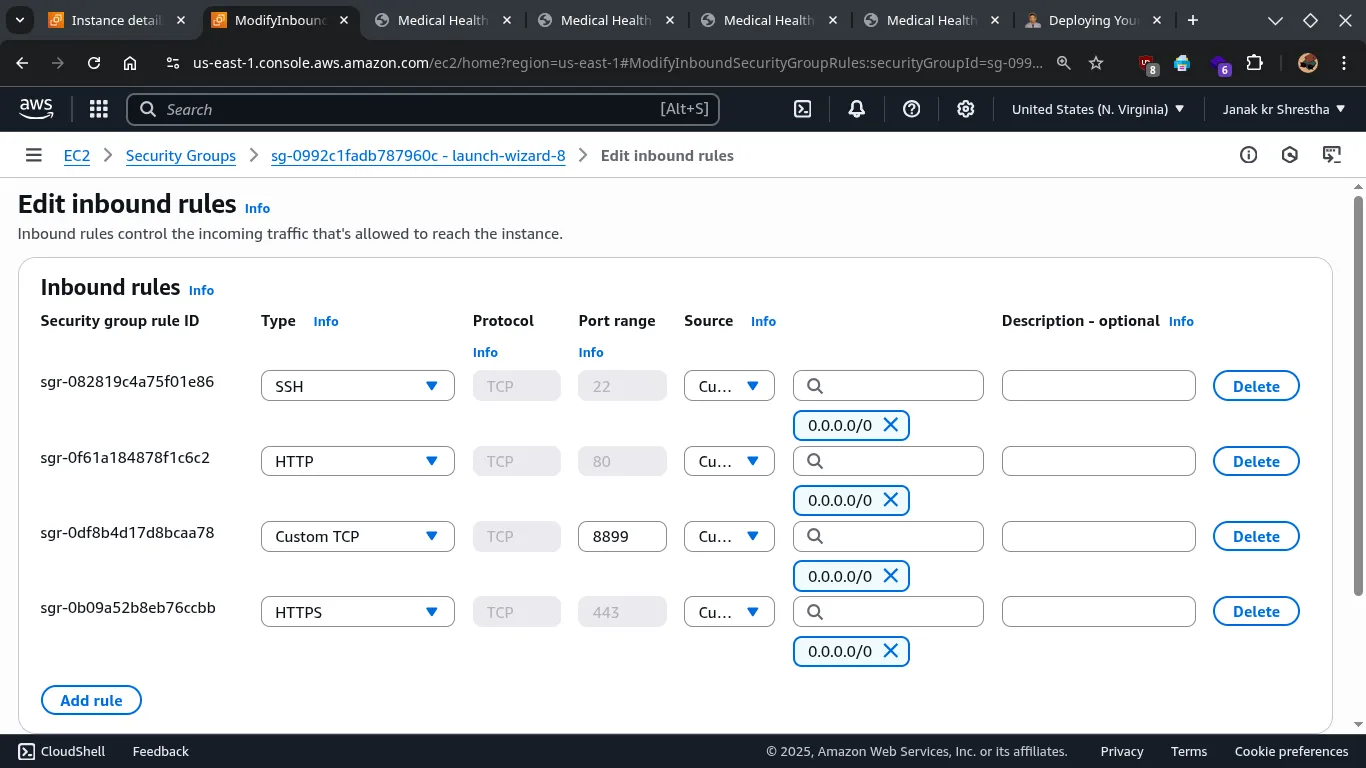This screenshot has width=1366, height=768.
Task: Click the port range field showing 8899
Action: pyautogui.click(x=622, y=536)
